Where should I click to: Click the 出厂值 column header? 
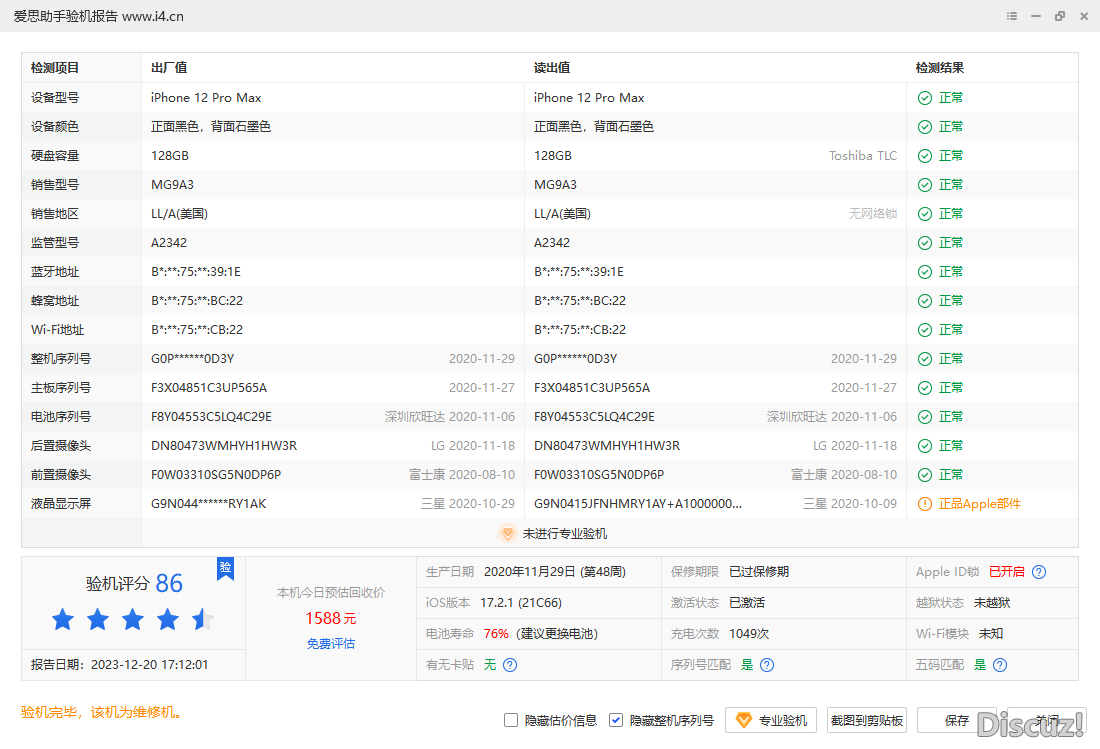[169, 68]
